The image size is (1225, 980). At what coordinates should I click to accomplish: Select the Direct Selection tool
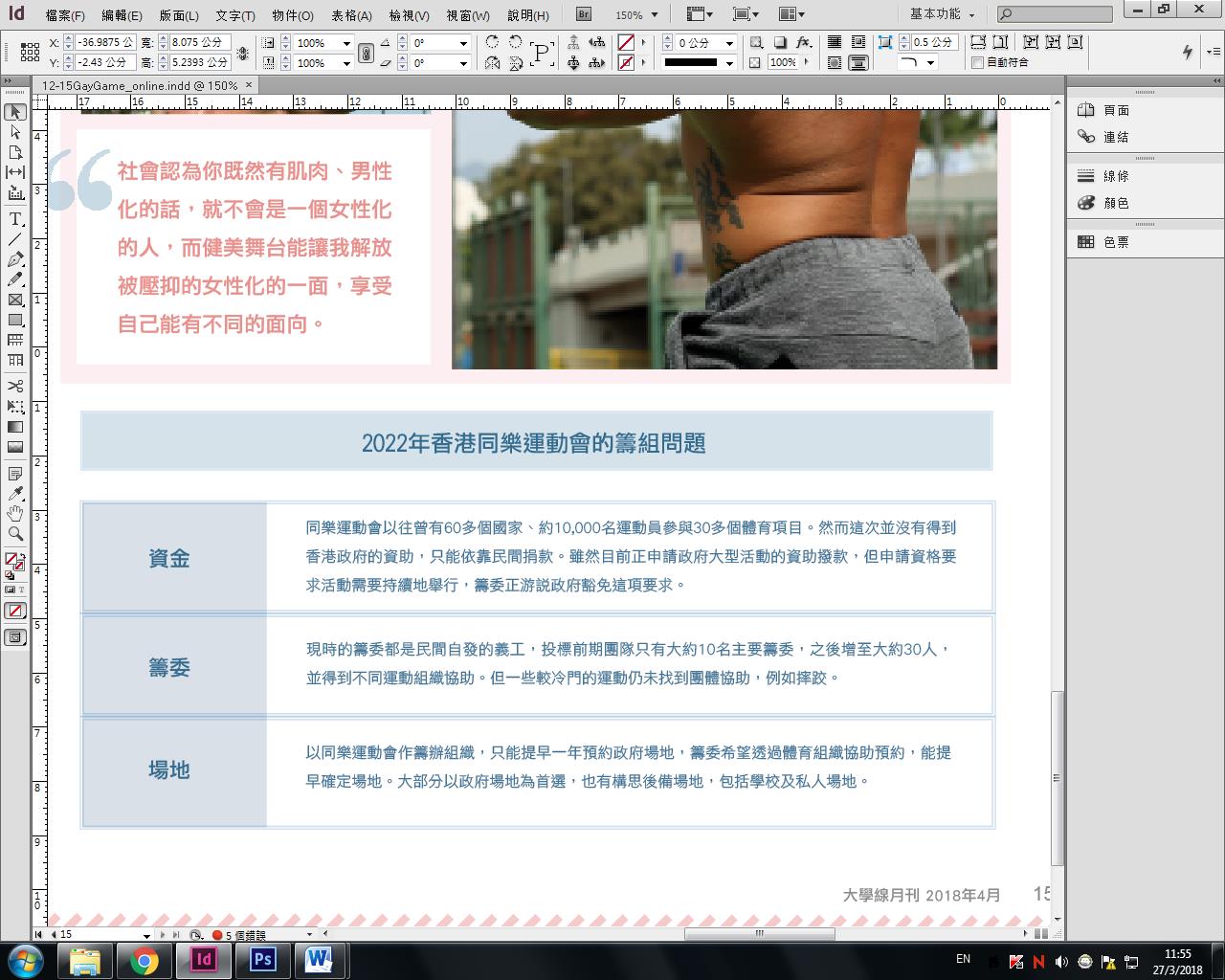(x=15, y=132)
